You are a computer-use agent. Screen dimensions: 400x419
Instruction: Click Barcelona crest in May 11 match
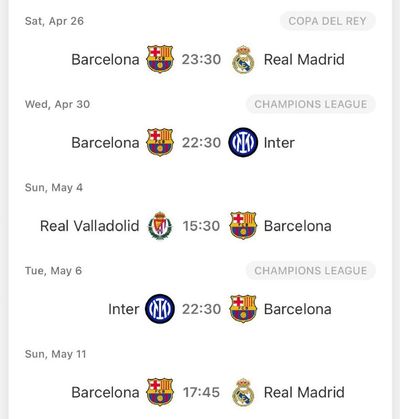point(160,392)
